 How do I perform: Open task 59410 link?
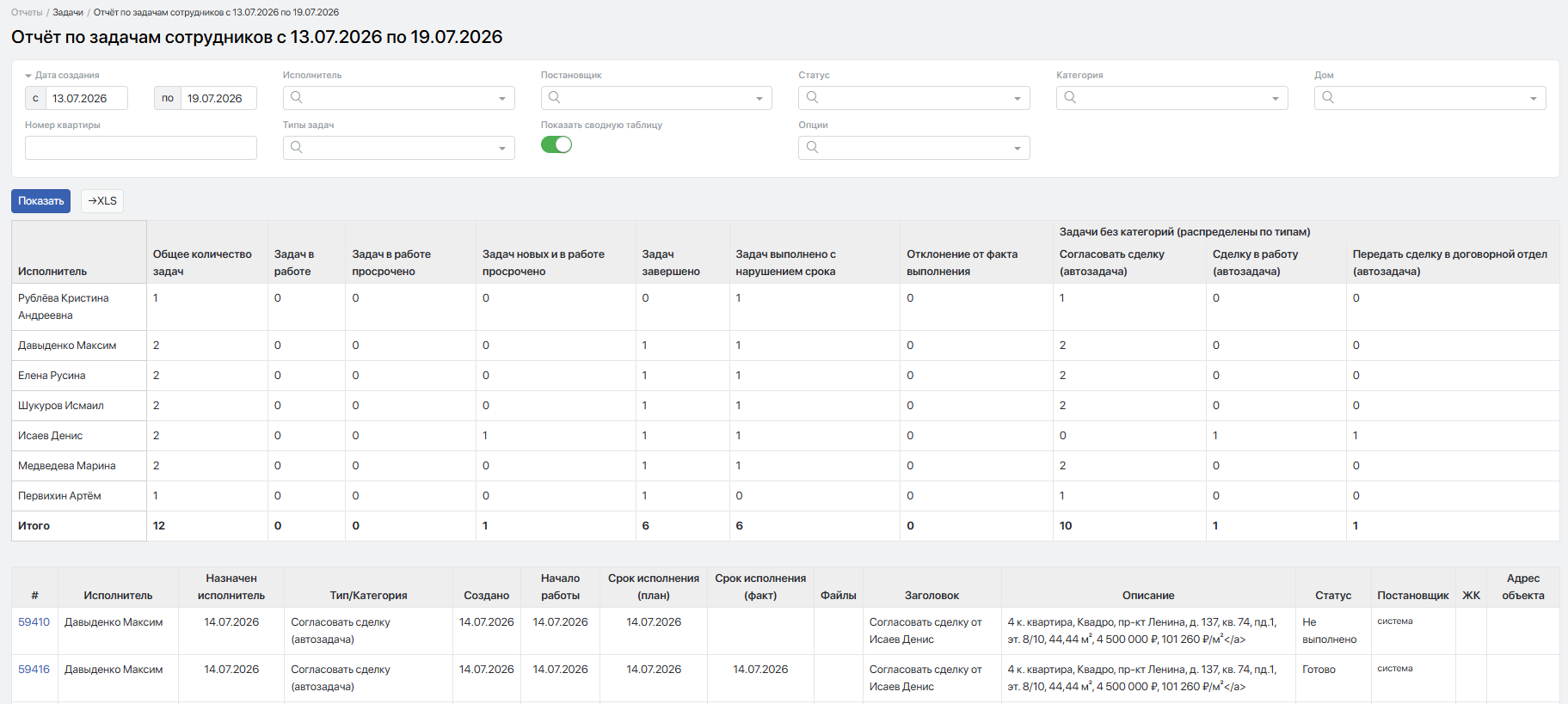pyautogui.click(x=34, y=622)
